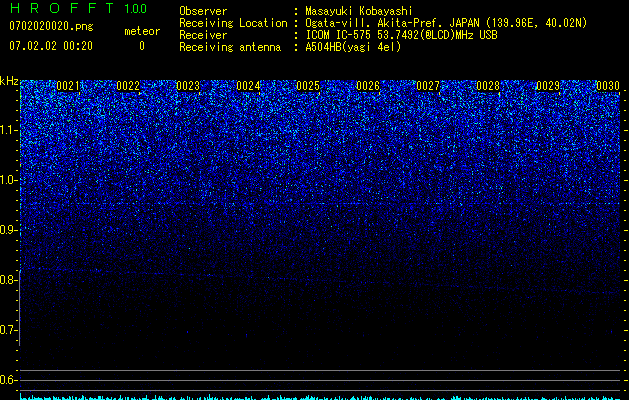Click time marker 0024
Viewport: 629px width, 400px height.
(248, 86)
